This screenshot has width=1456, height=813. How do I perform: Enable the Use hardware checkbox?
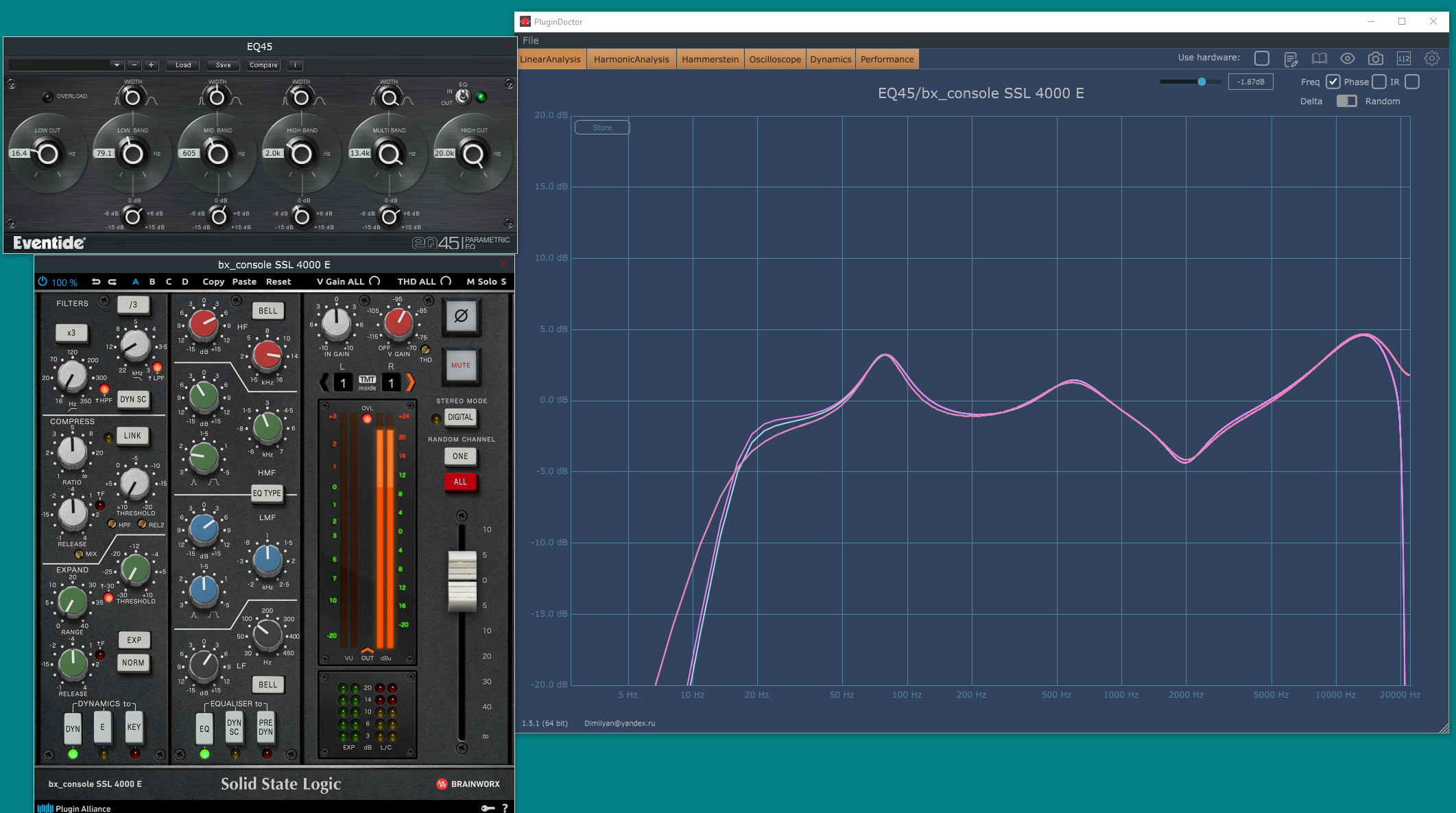[x=1261, y=58]
